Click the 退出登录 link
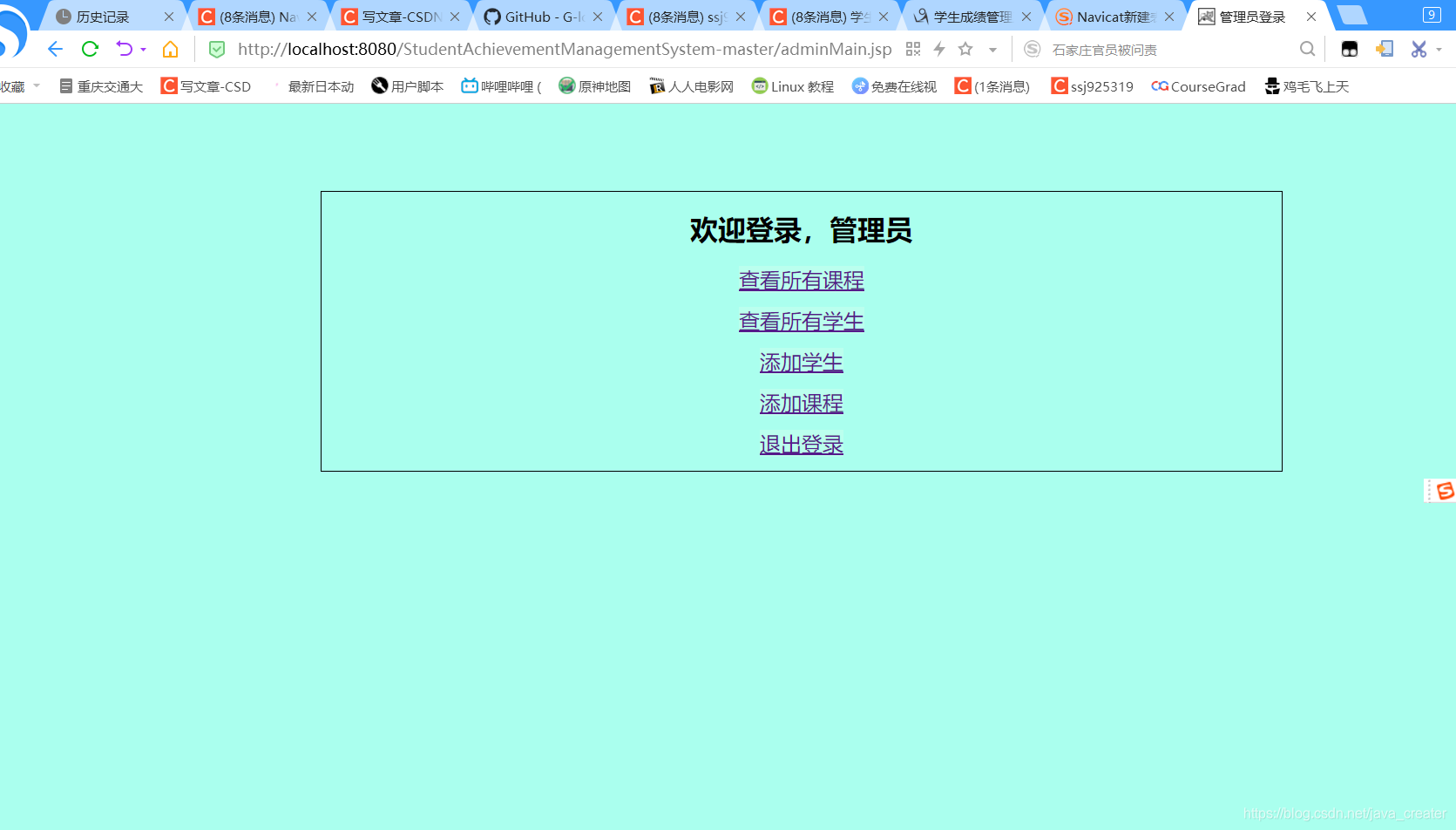 tap(802, 445)
